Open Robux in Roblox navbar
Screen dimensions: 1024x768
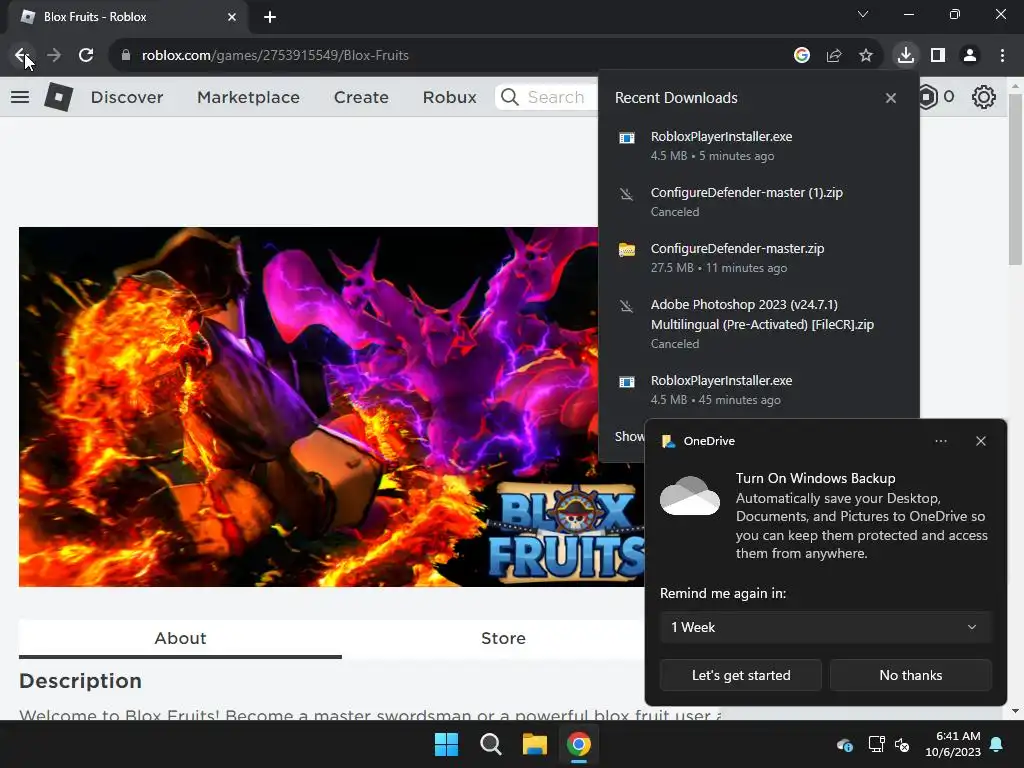[x=449, y=97]
